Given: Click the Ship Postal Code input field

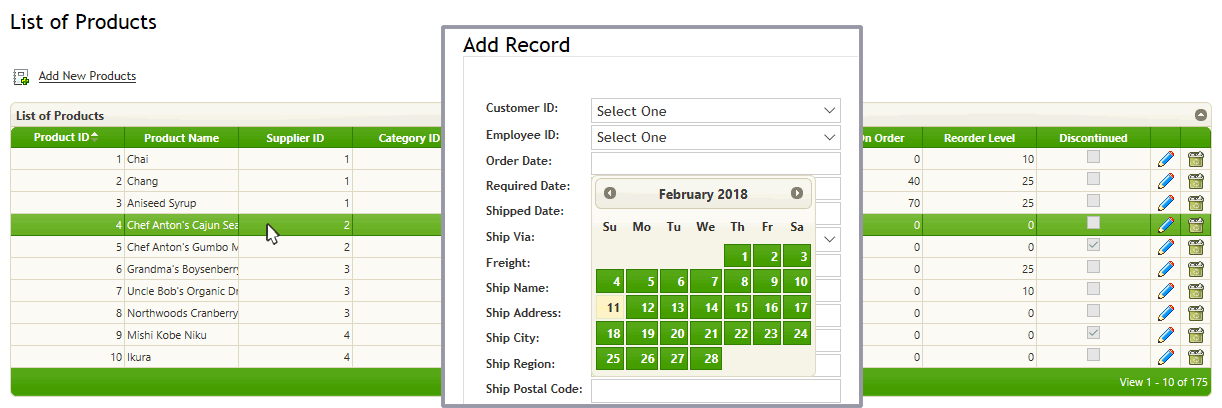Looking at the screenshot, I should (715, 390).
